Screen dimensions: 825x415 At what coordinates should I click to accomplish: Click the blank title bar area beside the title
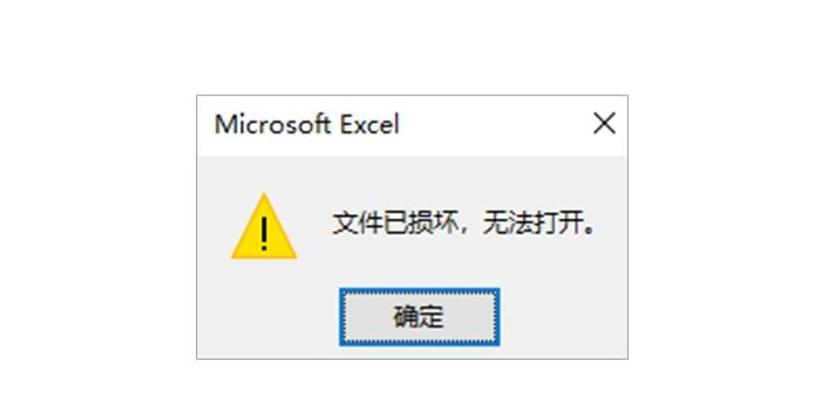pyautogui.click(x=495, y=125)
